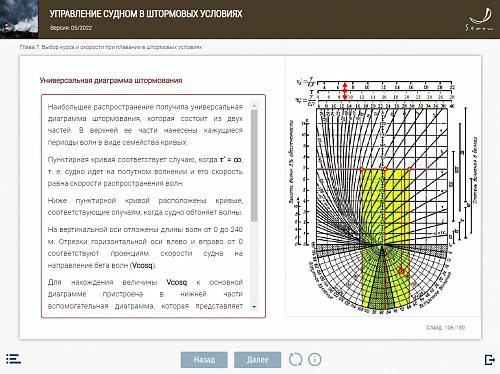Click the slide counter 106/180

(x=446, y=328)
